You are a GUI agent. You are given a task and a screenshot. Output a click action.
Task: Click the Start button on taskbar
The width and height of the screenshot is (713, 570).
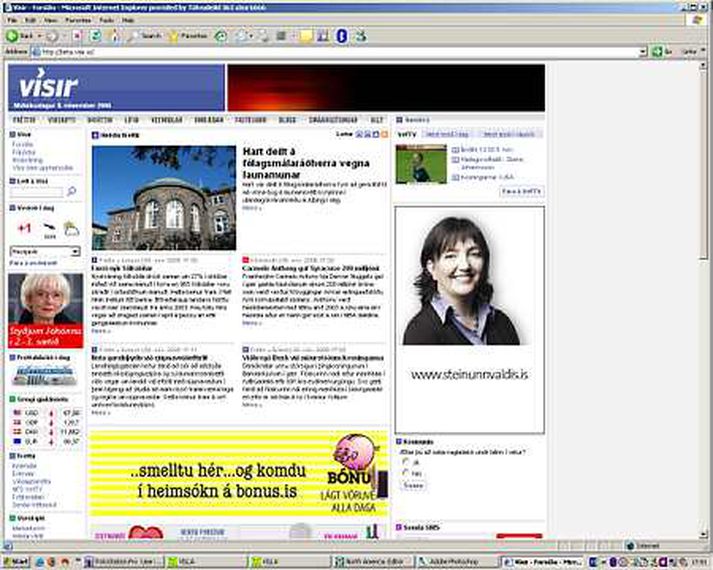15,562
